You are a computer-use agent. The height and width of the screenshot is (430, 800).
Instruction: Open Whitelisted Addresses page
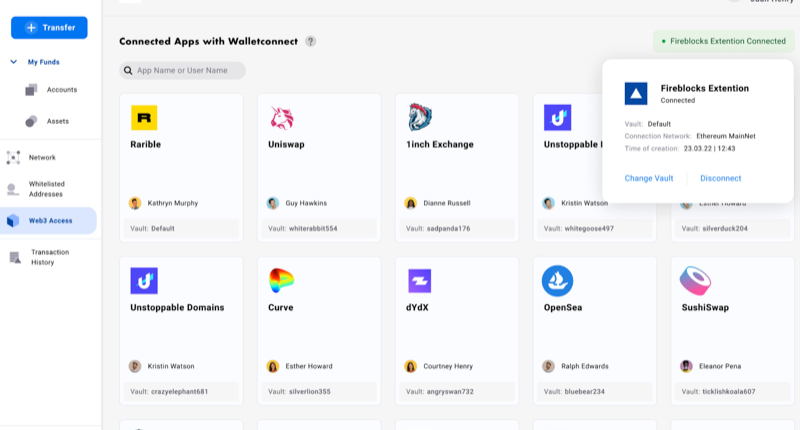tap(46, 189)
